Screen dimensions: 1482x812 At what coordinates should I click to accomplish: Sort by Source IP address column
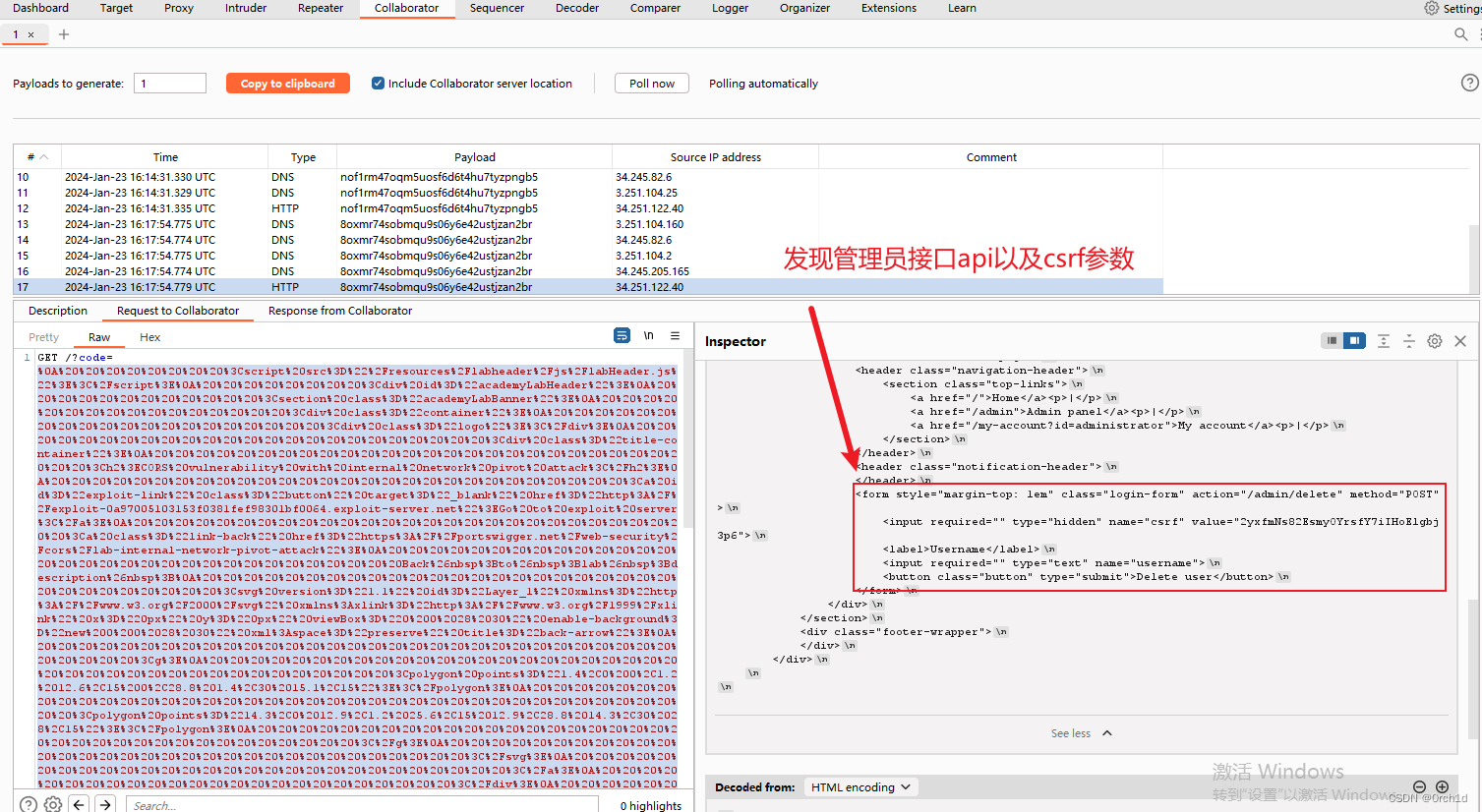coord(716,157)
